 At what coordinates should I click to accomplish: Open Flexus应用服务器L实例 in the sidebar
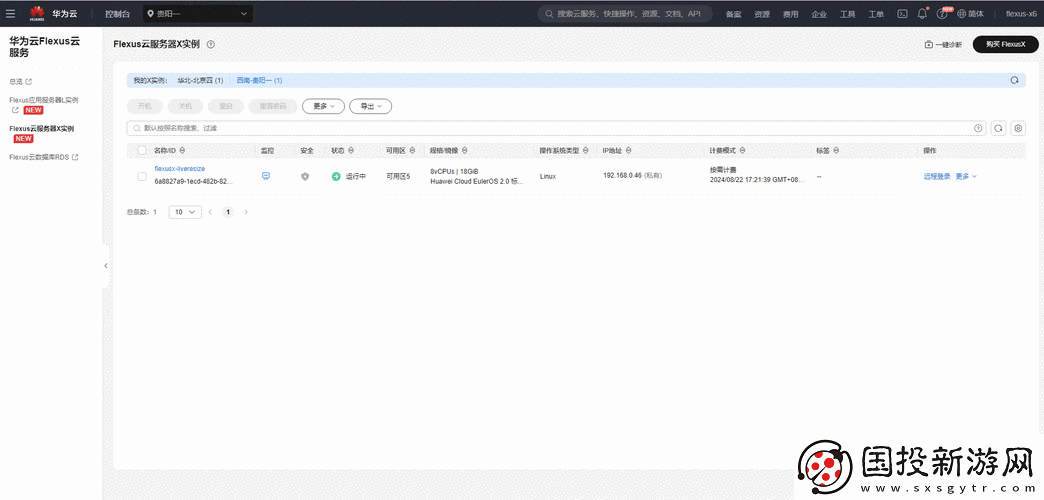57,100
